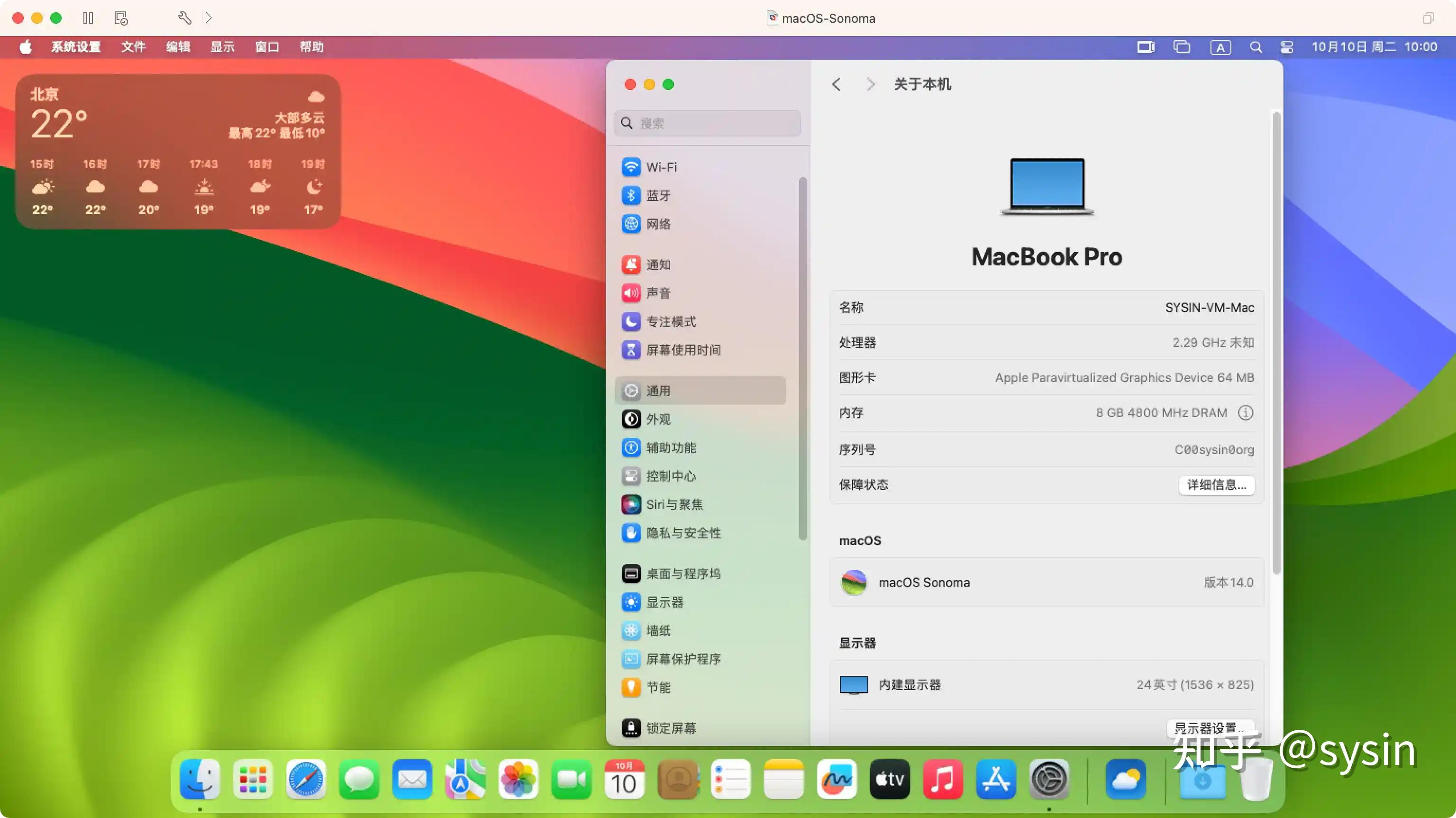1456x818 pixels.
Task: Click the 详细信息 warranty button
Action: tap(1216, 485)
